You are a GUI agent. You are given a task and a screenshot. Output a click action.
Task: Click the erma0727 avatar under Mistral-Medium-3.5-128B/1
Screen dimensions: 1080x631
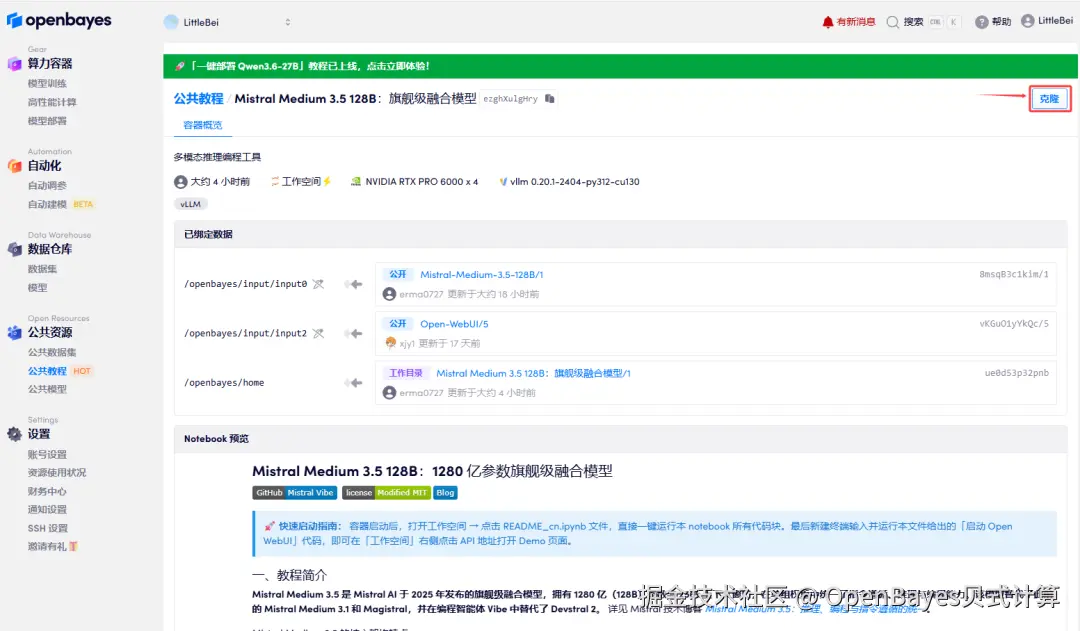point(389,294)
